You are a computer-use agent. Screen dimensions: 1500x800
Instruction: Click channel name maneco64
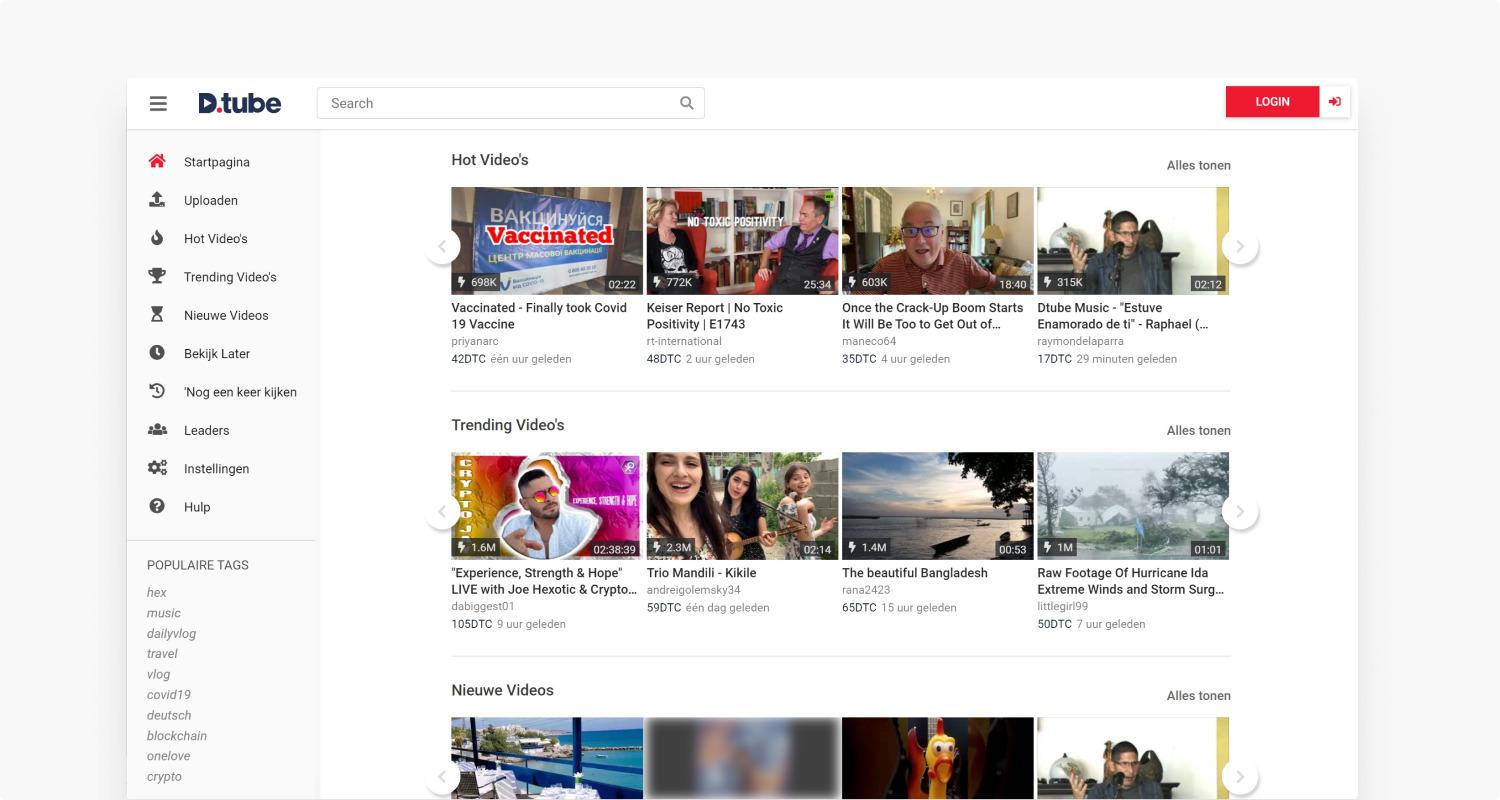tap(869, 342)
